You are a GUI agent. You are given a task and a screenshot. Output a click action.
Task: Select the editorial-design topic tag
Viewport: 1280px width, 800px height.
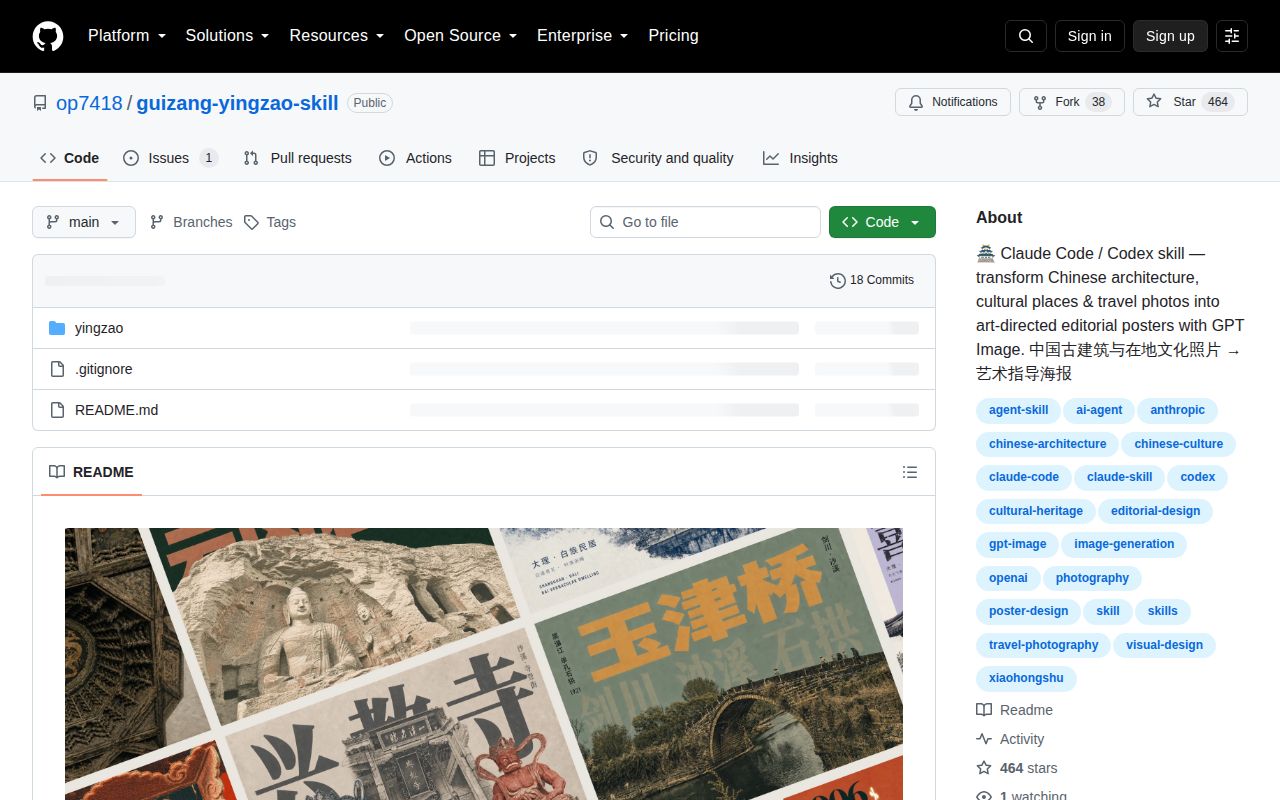coord(1155,511)
